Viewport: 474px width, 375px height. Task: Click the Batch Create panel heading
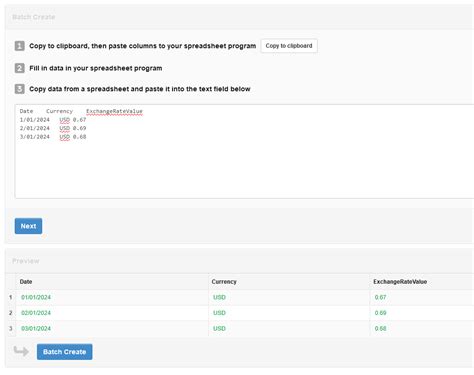(34, 17)
